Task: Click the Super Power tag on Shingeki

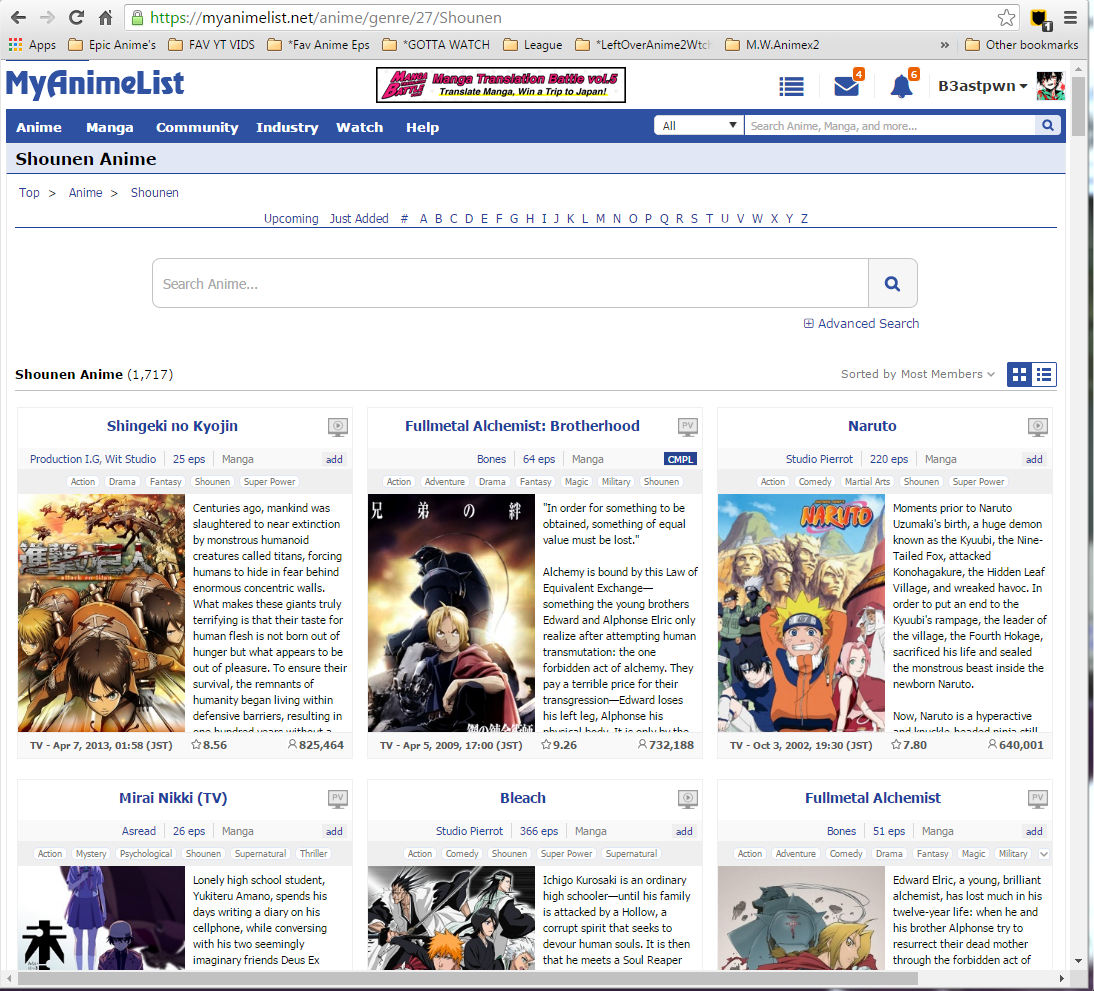Action: click(x=269, y=482)
